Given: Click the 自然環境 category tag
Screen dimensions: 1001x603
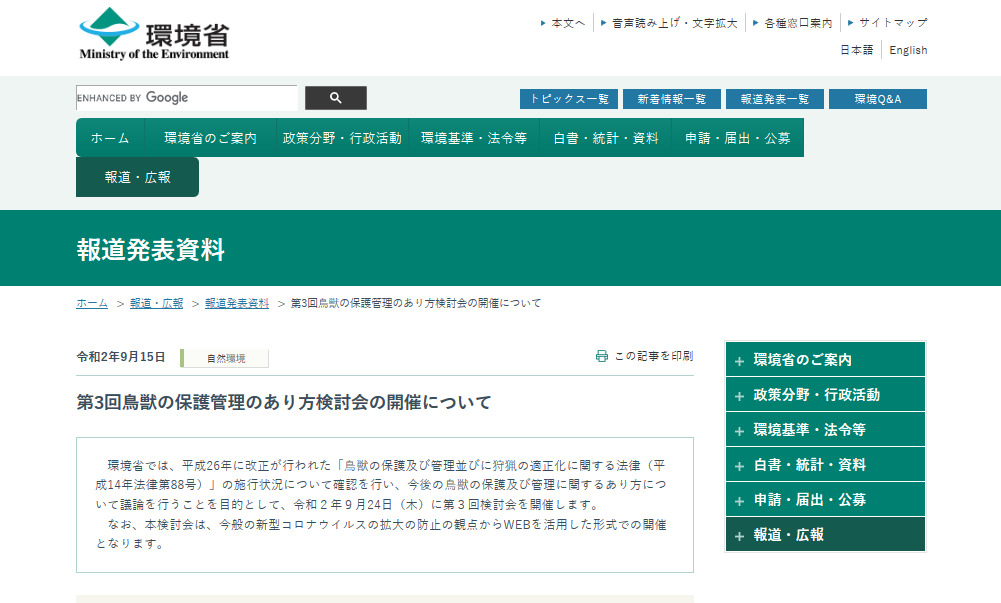Looking at the screenshot, I should point(225,358).
